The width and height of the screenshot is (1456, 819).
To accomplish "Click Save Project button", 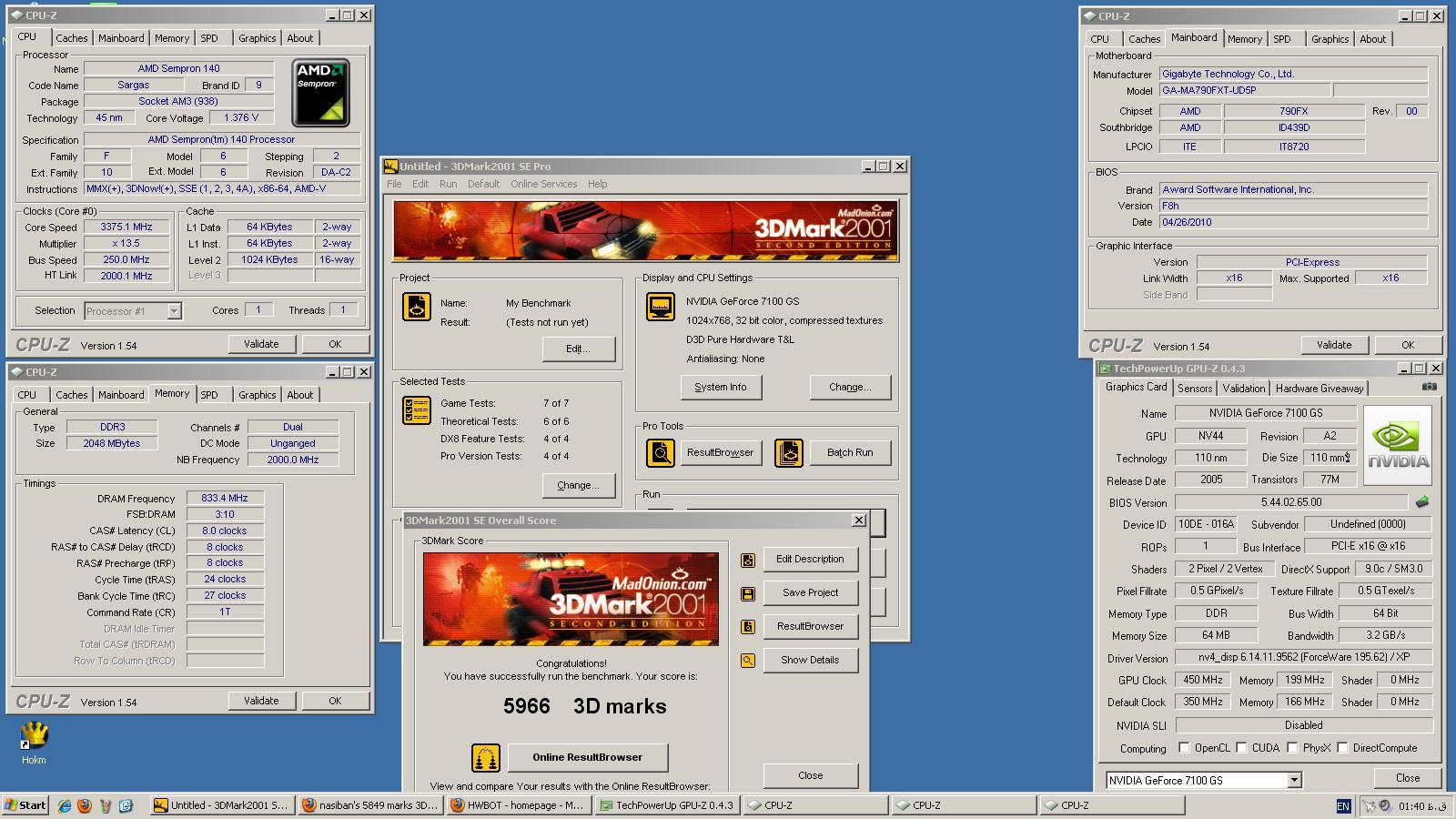I will [810, 592].
